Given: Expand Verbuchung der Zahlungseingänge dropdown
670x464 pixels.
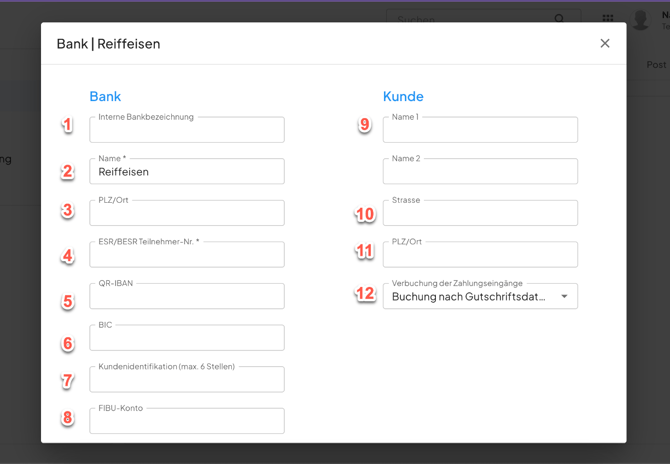Looking at the screenshot, I should click(564, 297).
